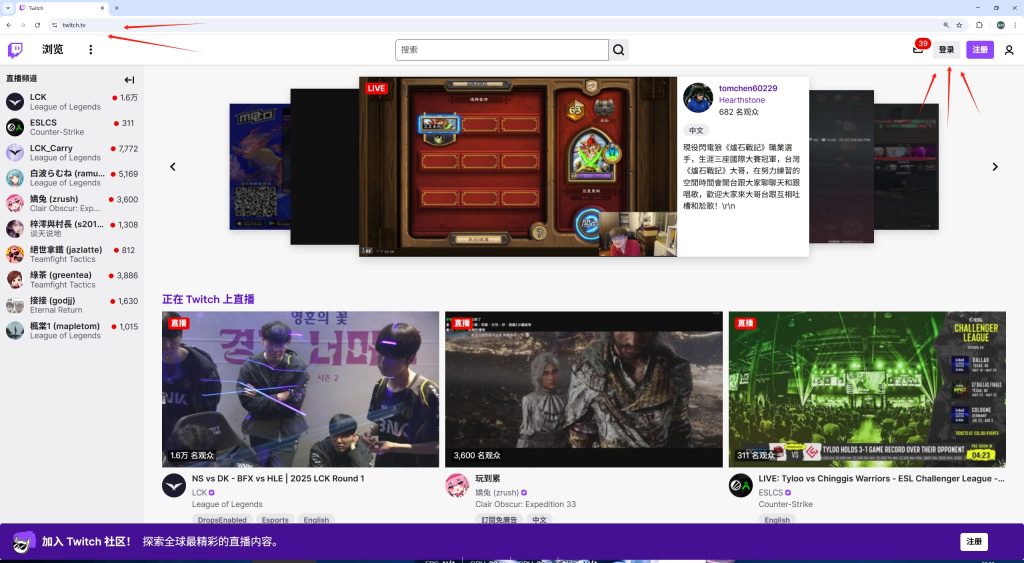The height and width of the screenshot is (563, 1024).
Task: Open tomchen60229 channel link
Action: pyautogui.click(x=748, y=88)
